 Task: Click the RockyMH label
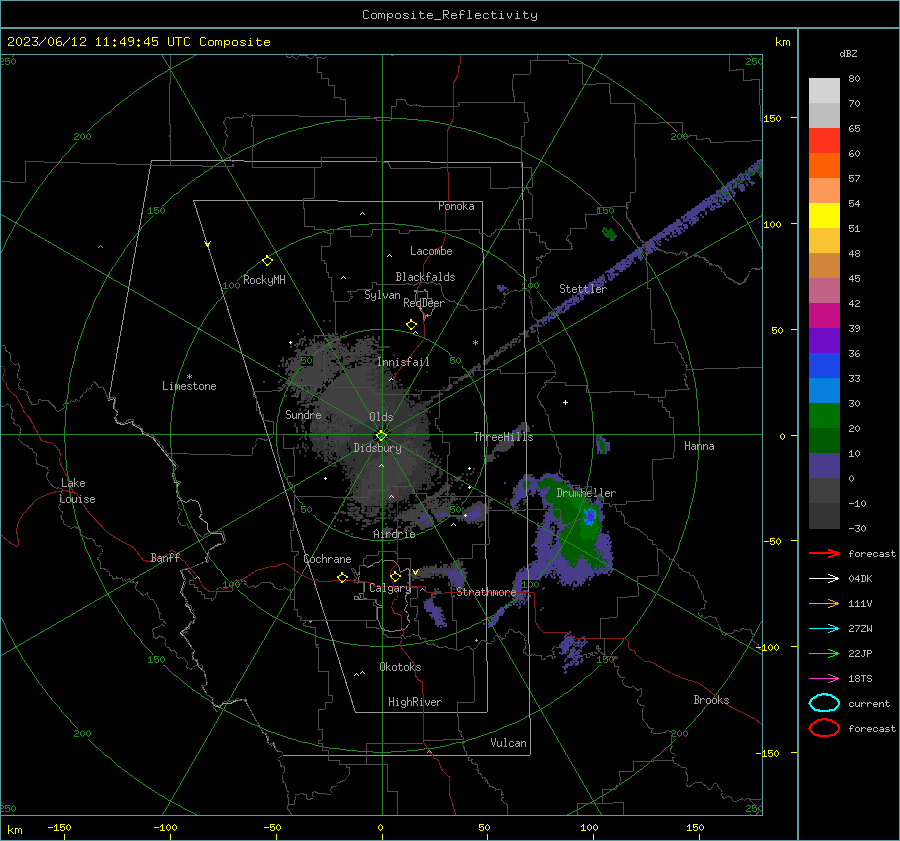(264, 280)
